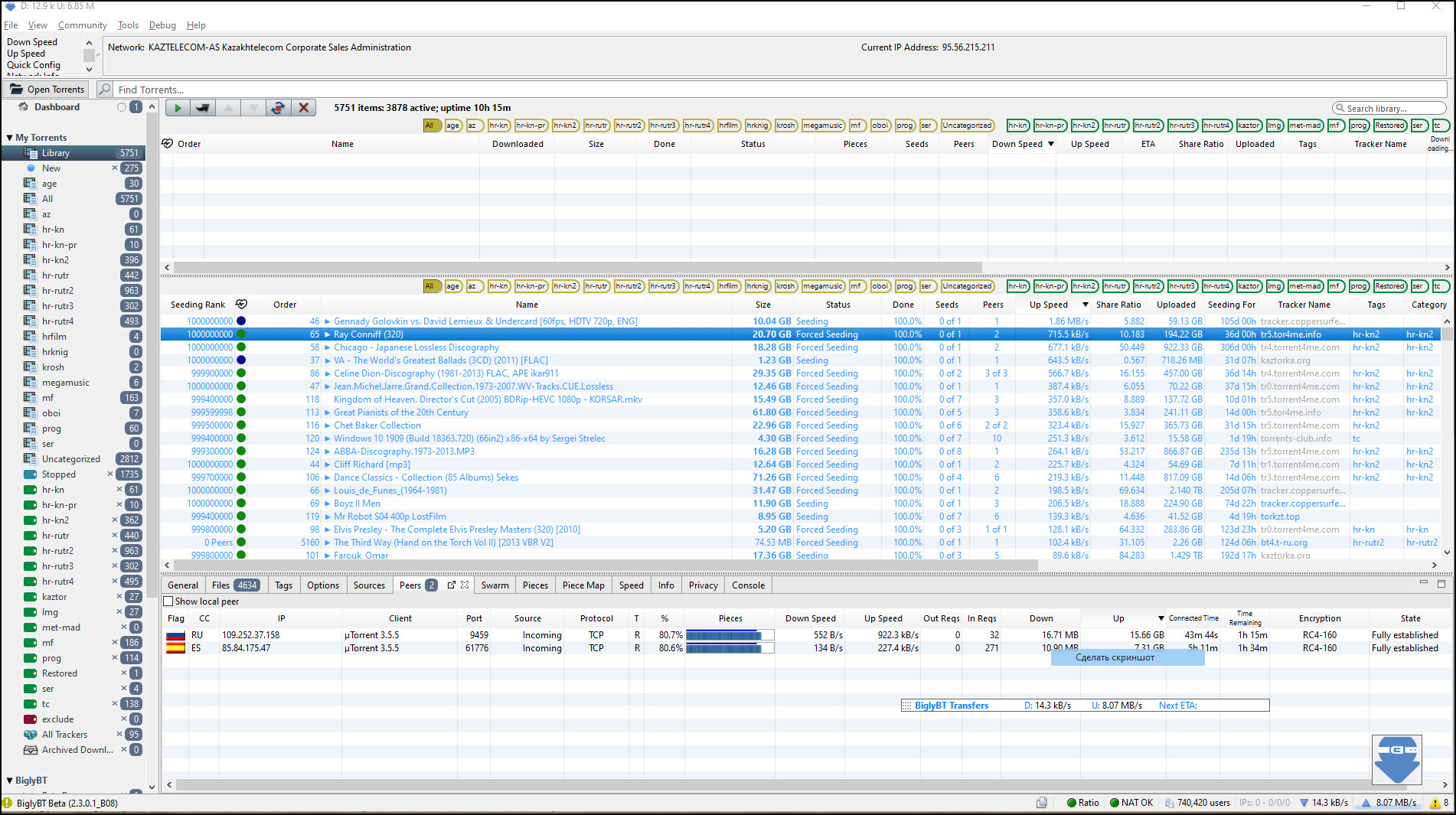Click the pieces progress bar of the RU peer

point(730,635)
